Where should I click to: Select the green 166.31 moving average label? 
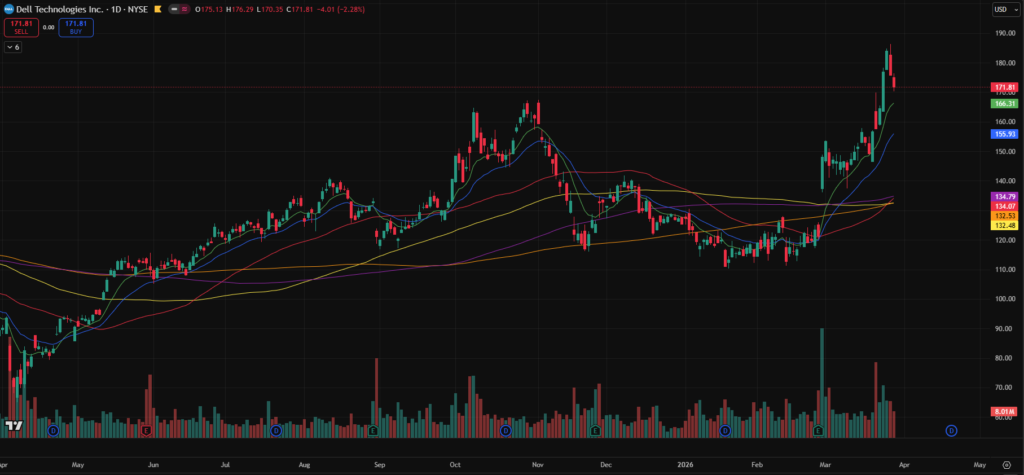tap(1004, 103)
